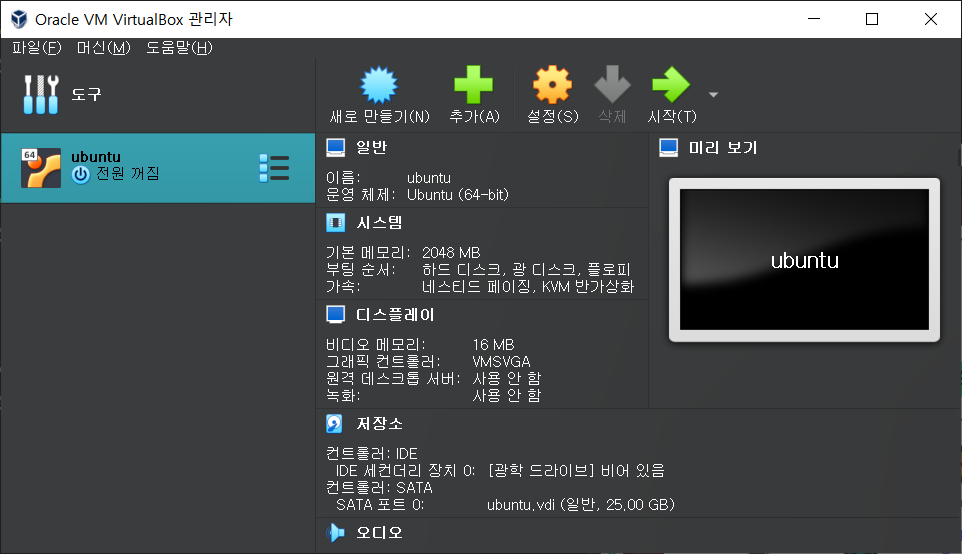Click the 2048 MB memory value
Viewport: 962px width, 554px height.
click(451, 253)
